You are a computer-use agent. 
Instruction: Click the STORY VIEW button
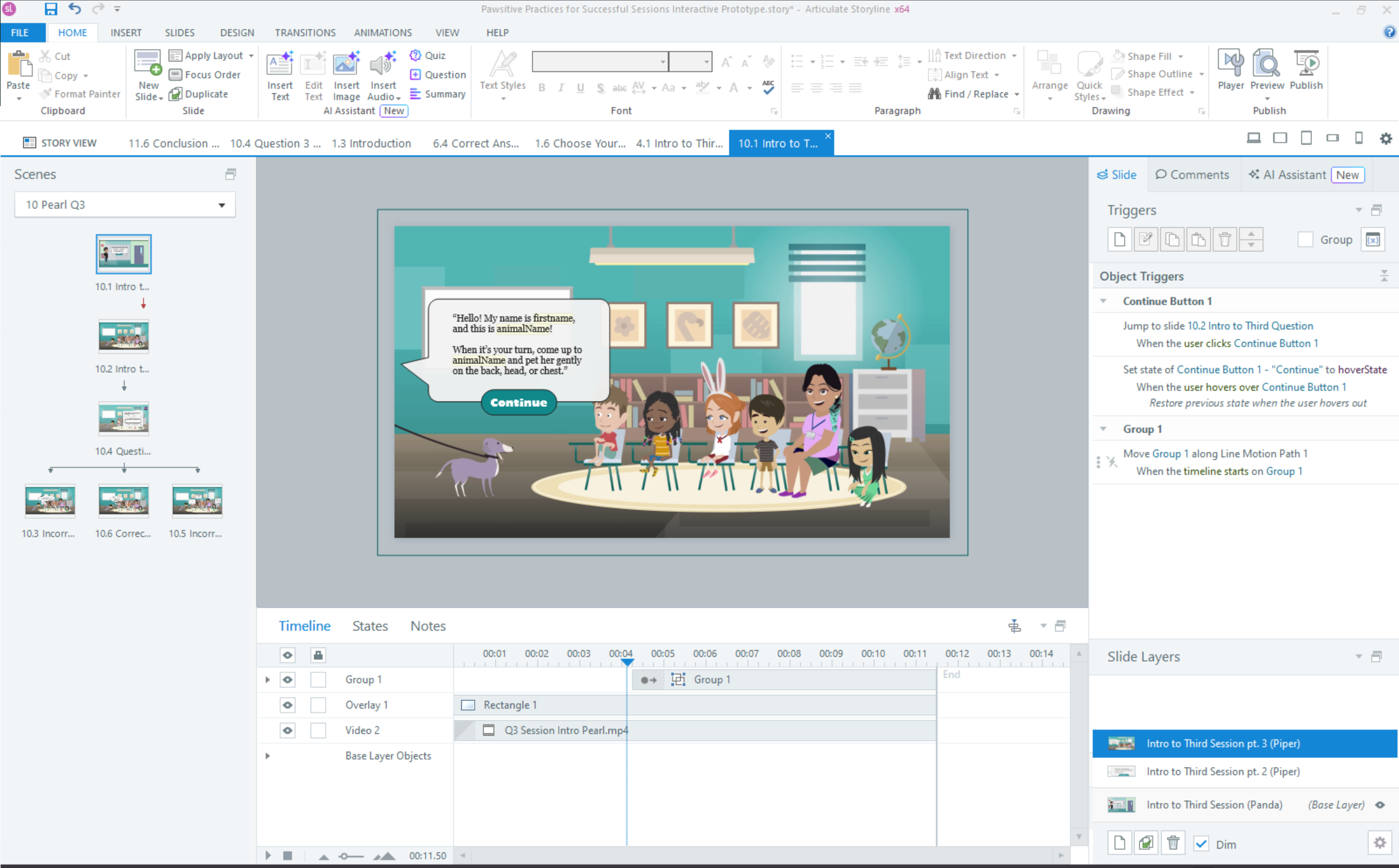60,143
